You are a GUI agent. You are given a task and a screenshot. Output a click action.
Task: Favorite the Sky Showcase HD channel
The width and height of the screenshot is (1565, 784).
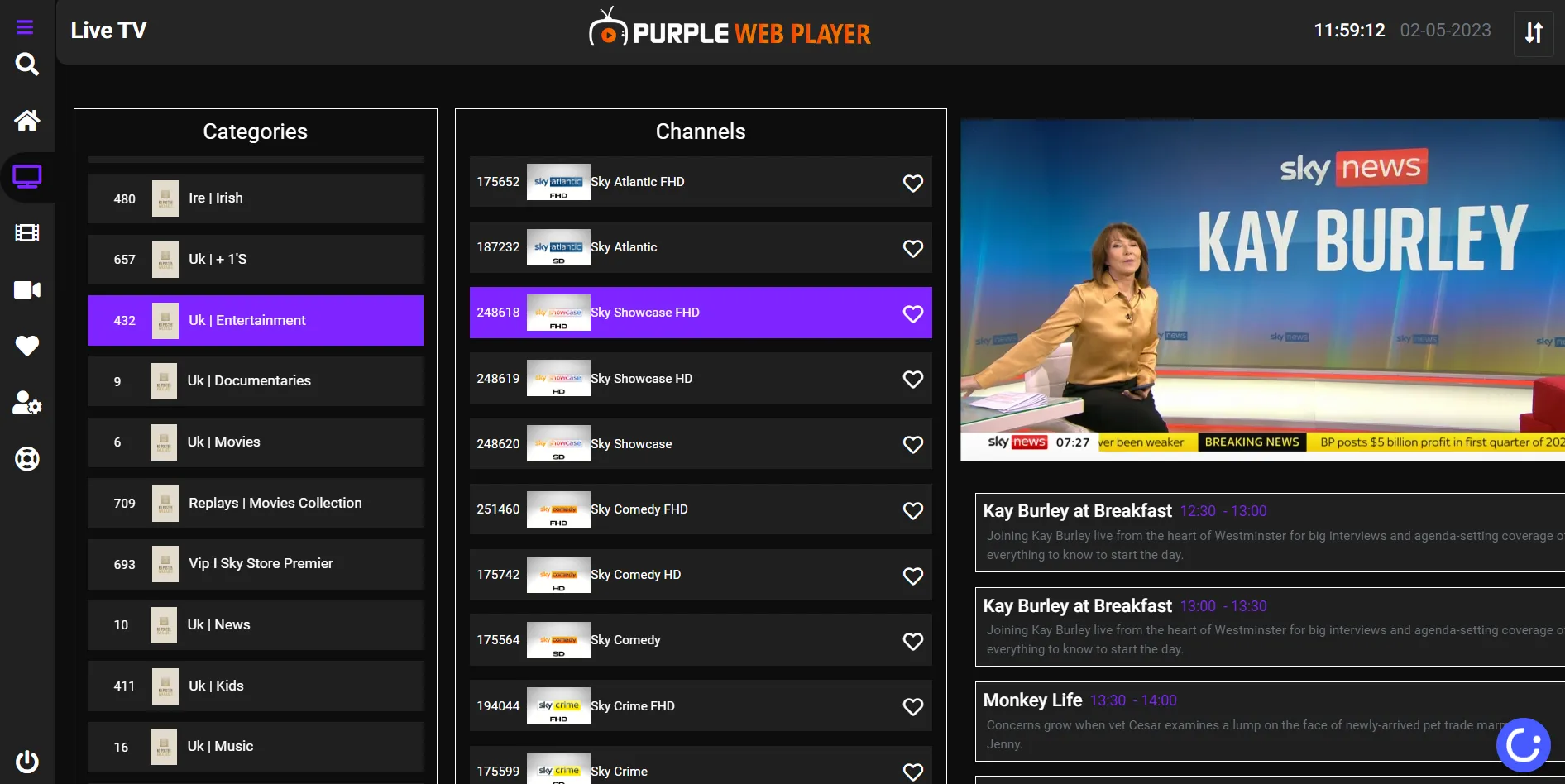(913, 379)
